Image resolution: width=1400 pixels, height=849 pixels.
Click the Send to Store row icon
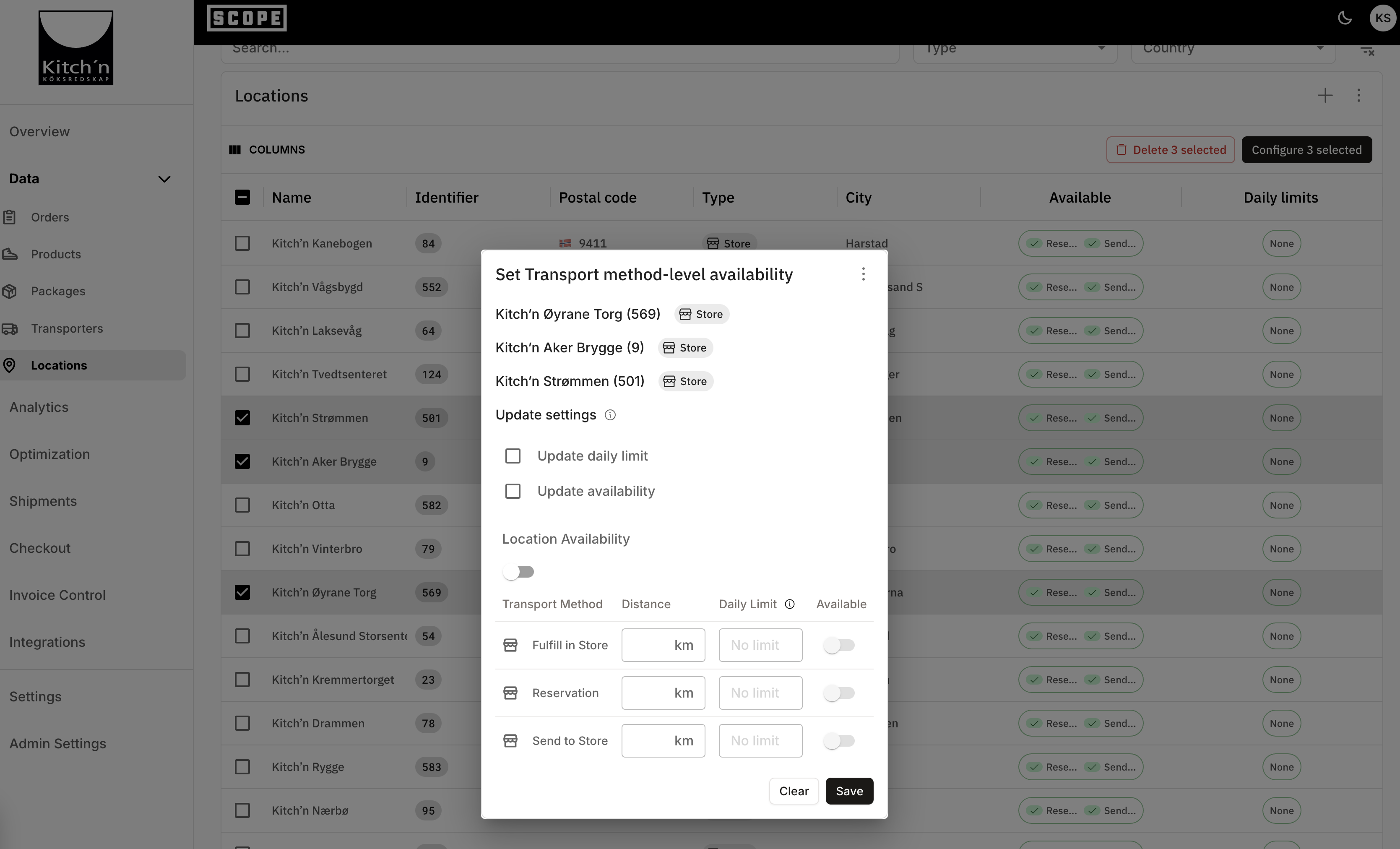tap(510, 740)
